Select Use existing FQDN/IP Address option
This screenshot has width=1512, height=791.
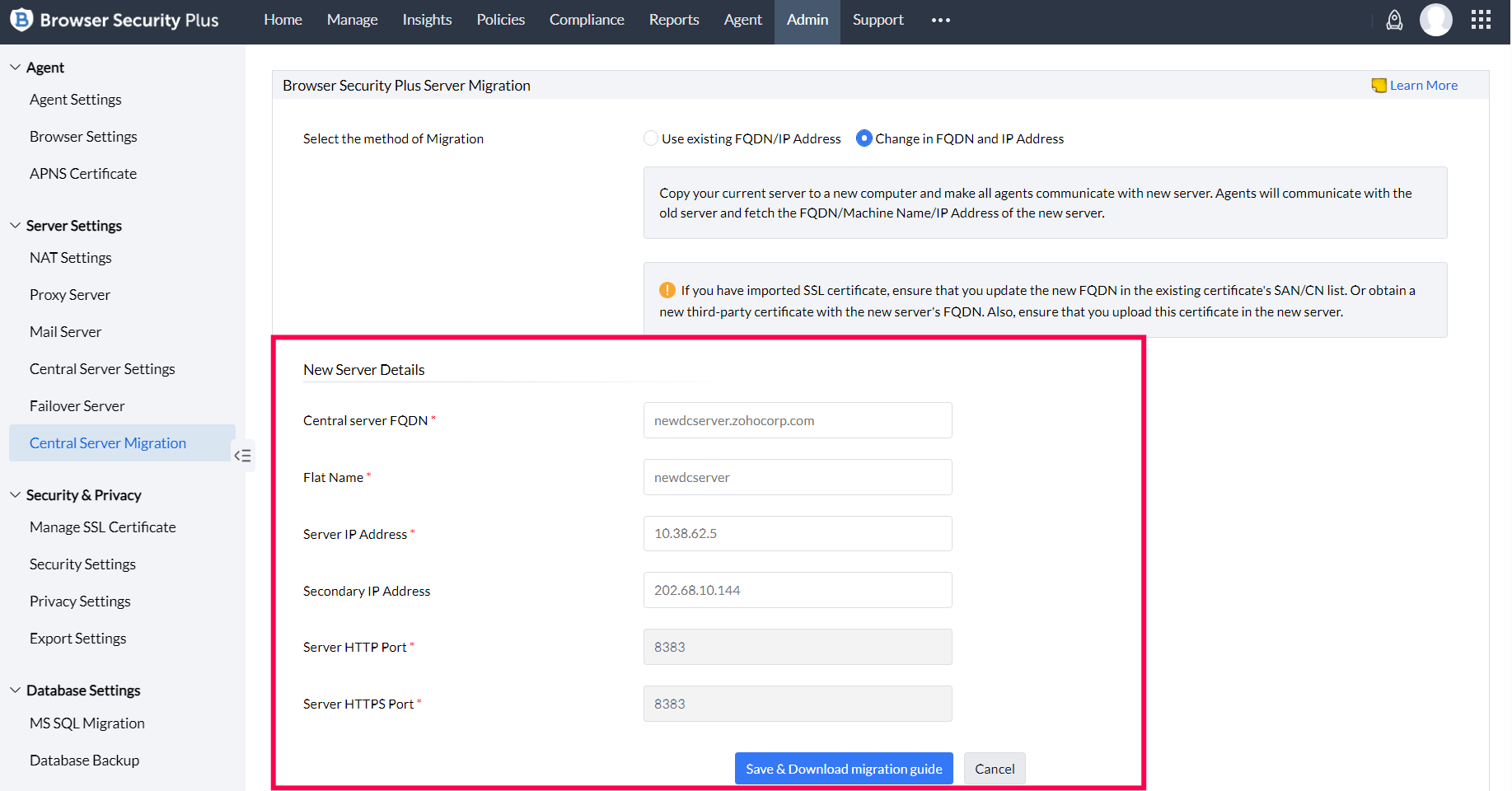(651, 138)
